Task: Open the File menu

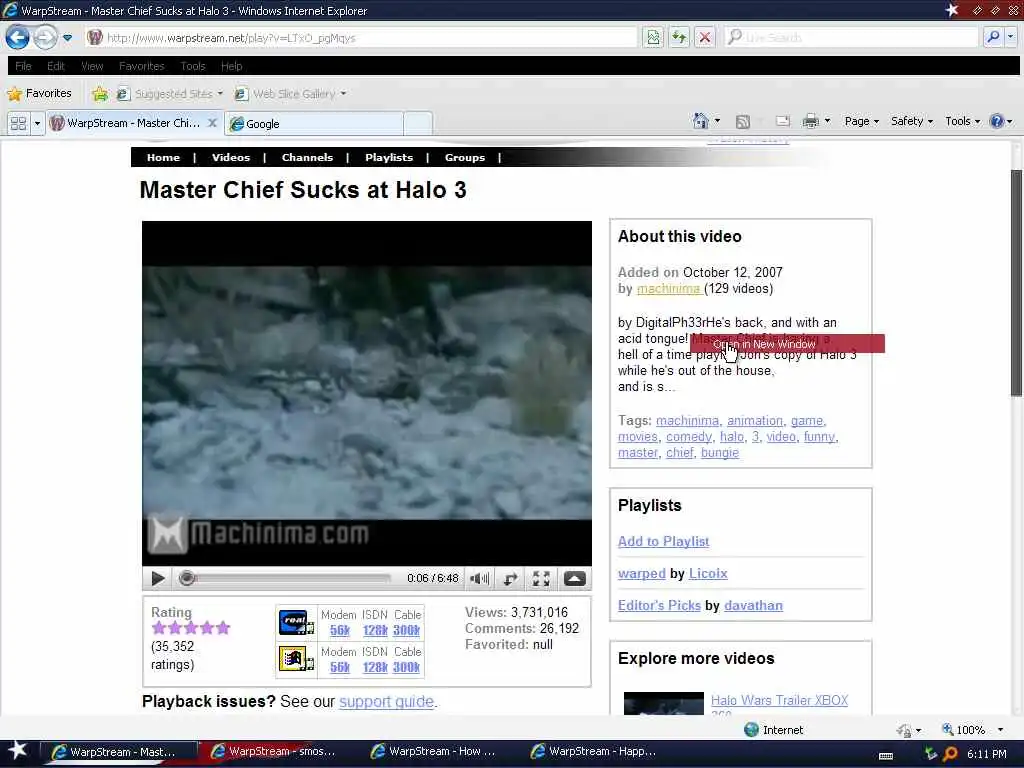Action: click(23, 66)
